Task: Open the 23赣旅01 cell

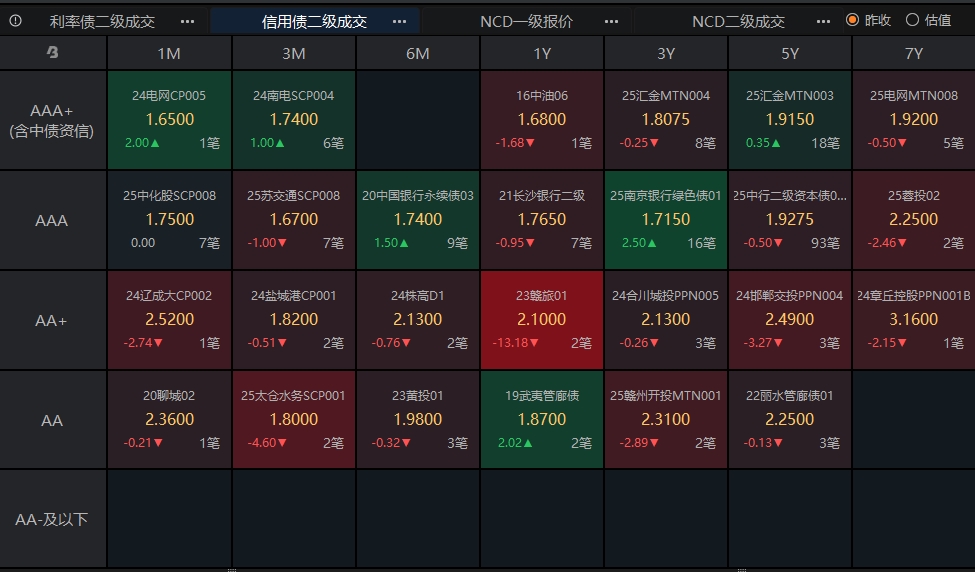Action: 542,320
